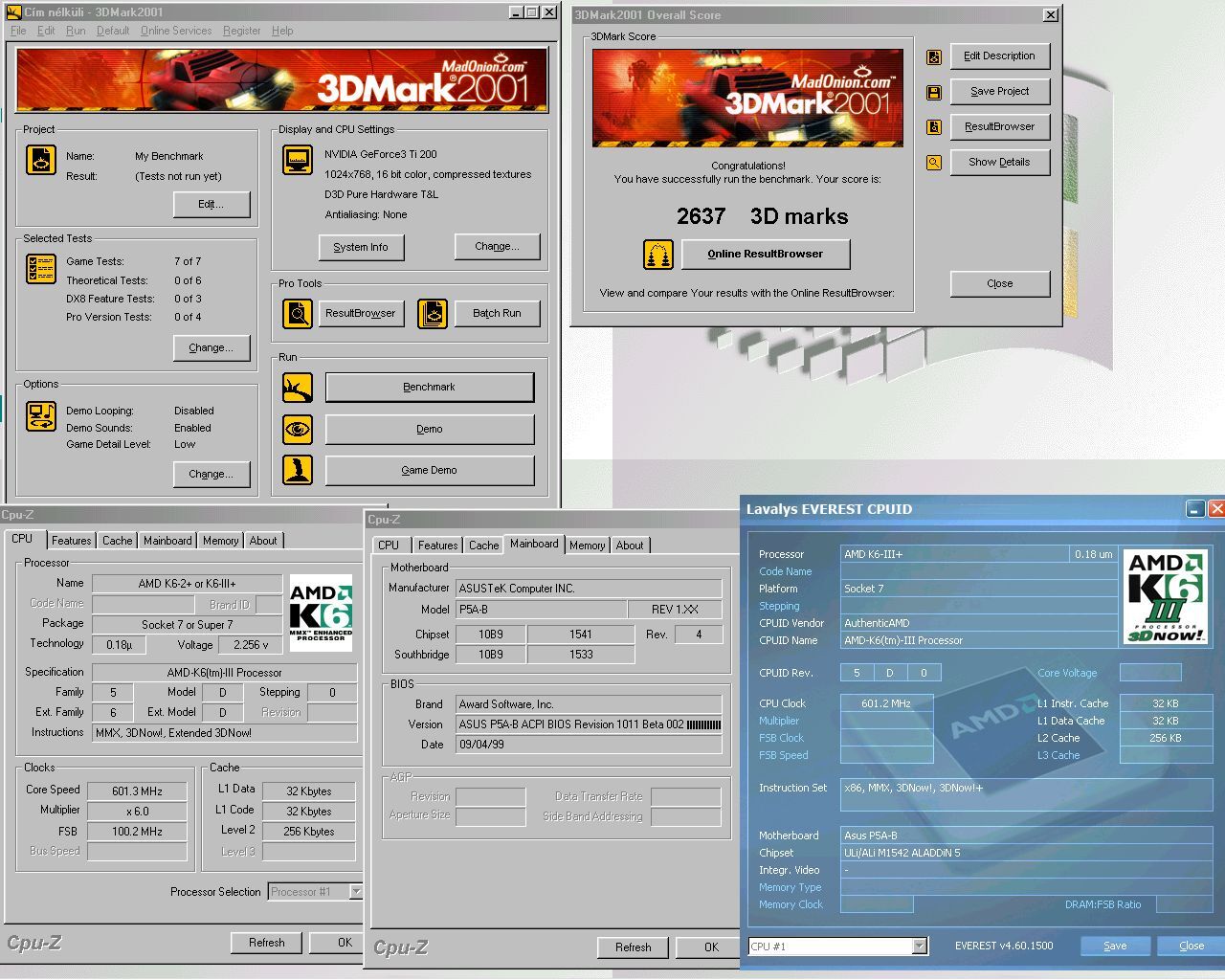
Task: Click the DRAM:FSB Ratio link in EVEREST
Action: (1102, 904)
